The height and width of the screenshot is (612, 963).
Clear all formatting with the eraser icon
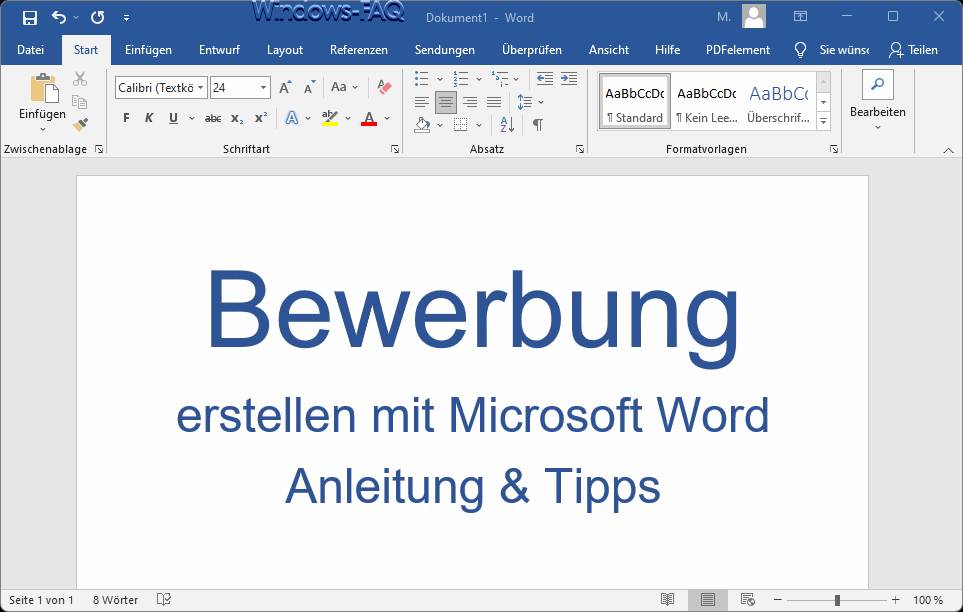click(x=384, y=87)
